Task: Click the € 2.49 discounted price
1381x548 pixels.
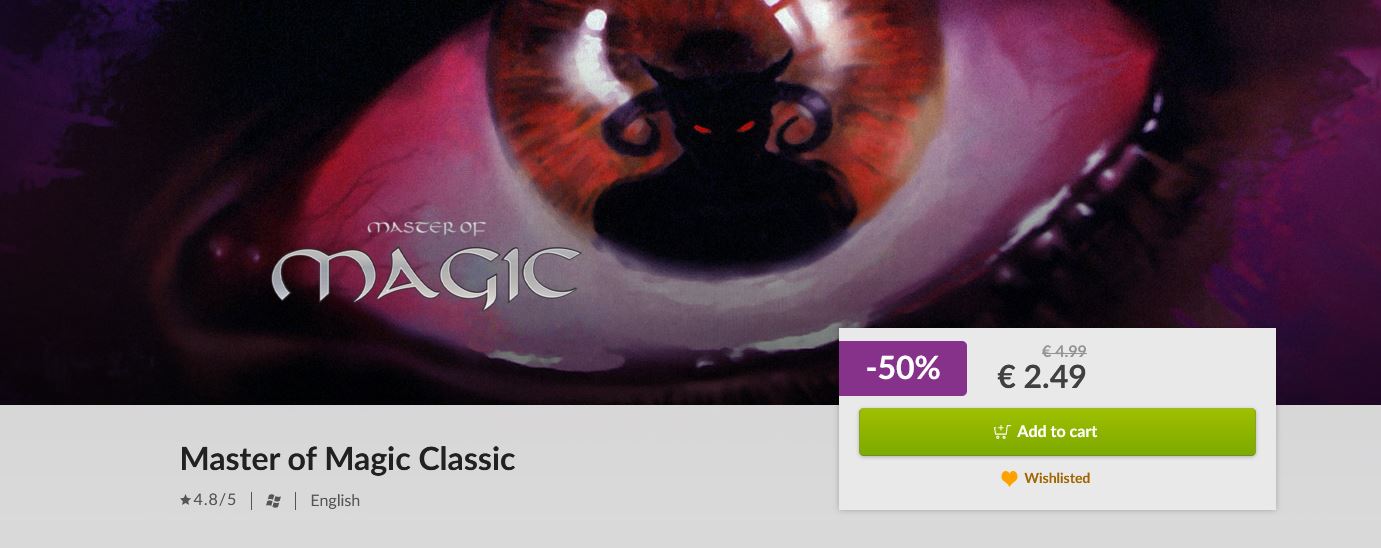Action: pyautogui.click(x=1042, y=376)
